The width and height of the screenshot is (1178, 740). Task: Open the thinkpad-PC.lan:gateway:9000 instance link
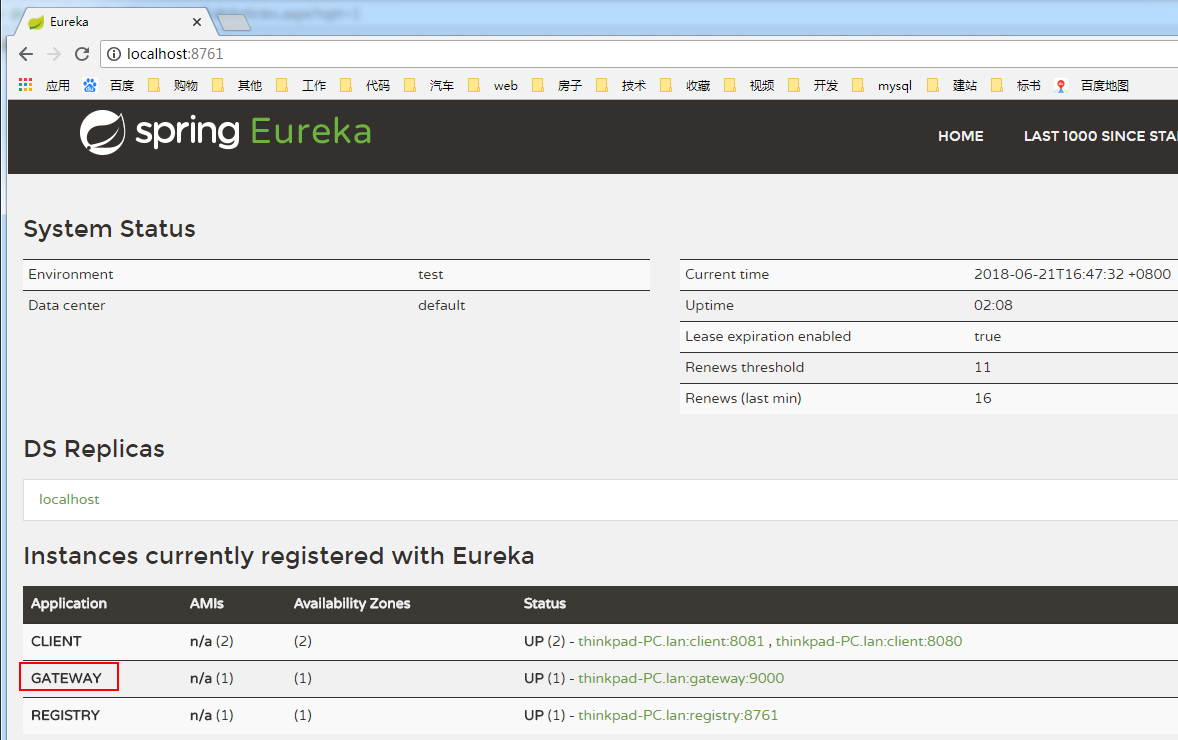click(681, 678)
